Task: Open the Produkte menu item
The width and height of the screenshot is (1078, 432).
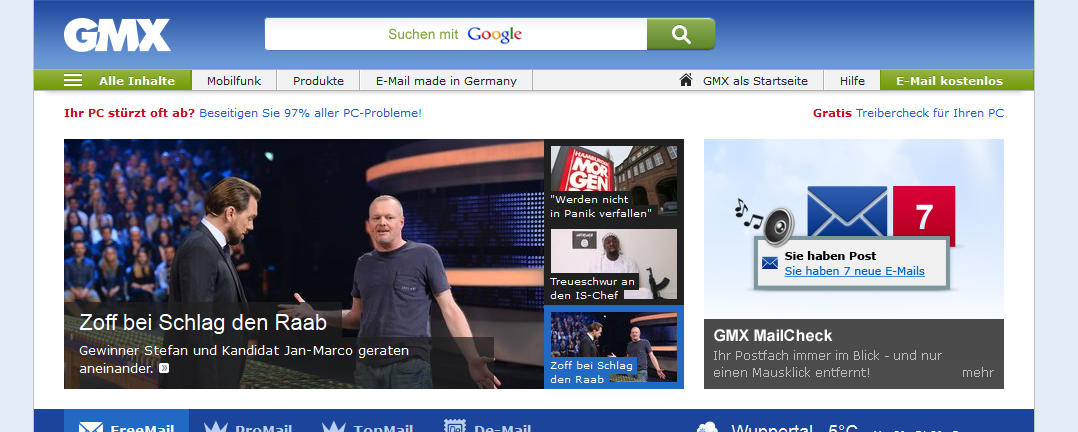Action: (318, 80)
